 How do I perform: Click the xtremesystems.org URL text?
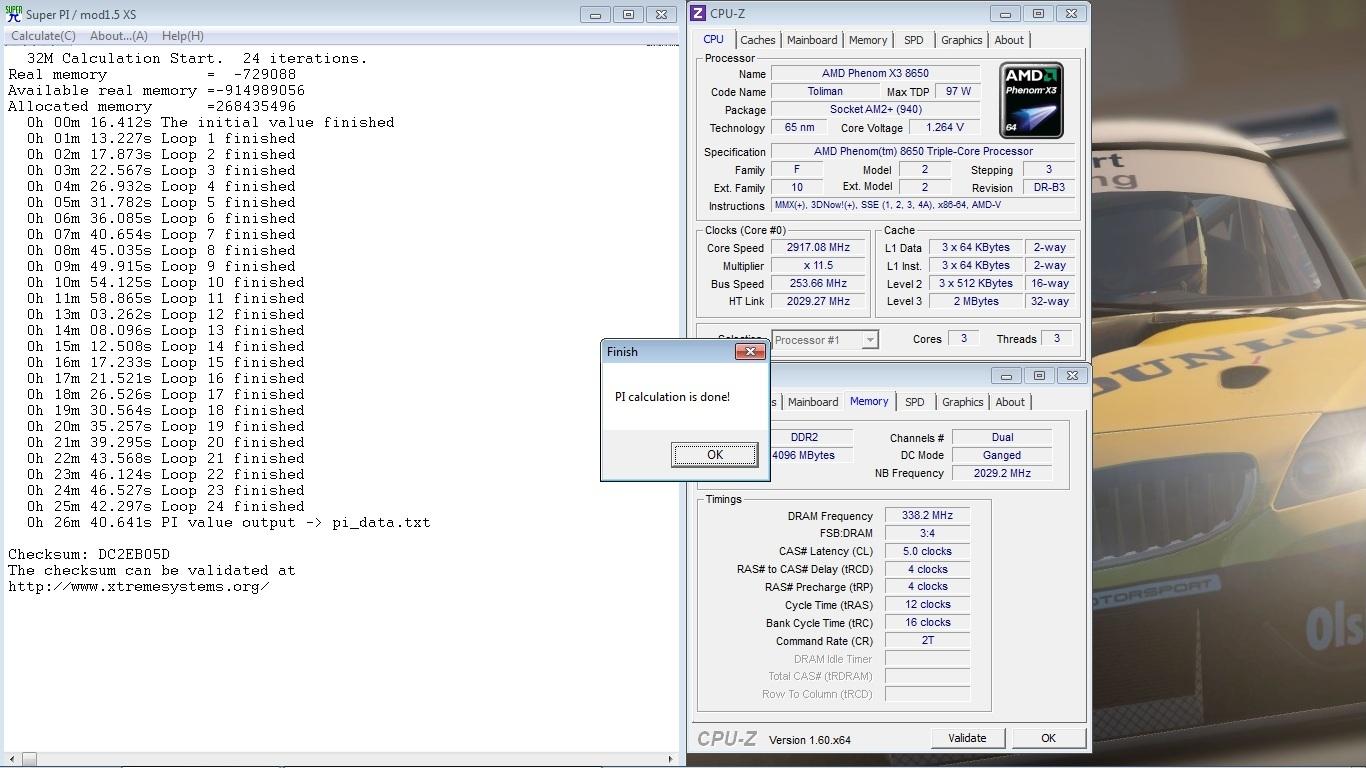[138, 586]
